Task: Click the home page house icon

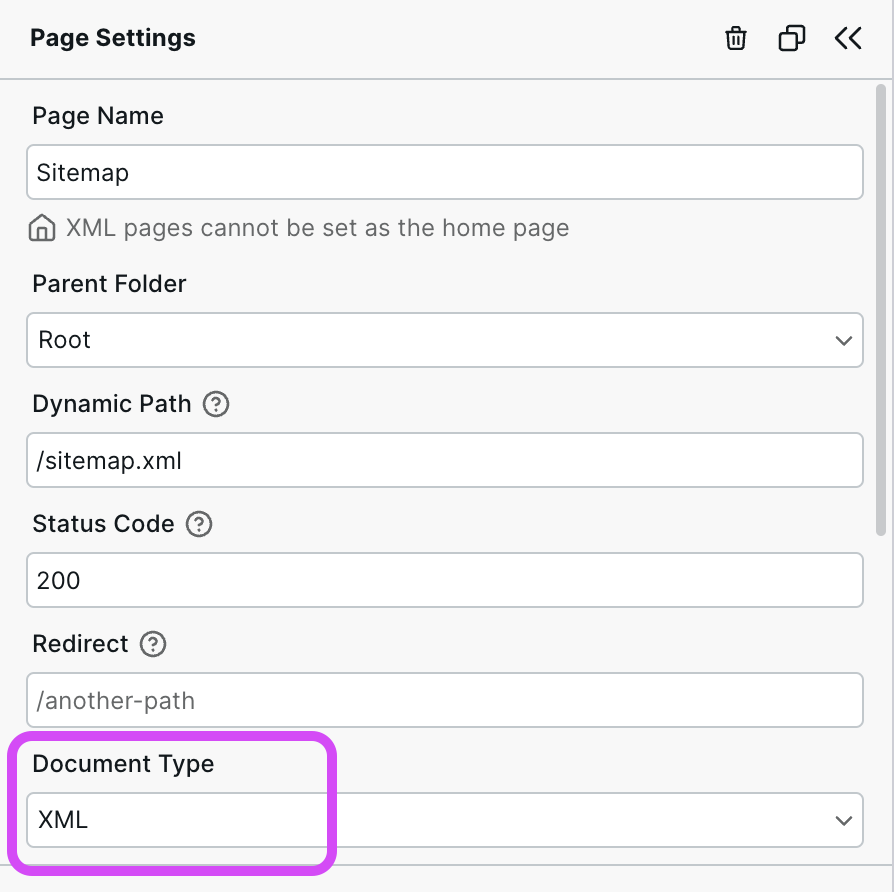Action: pos(42,228)
